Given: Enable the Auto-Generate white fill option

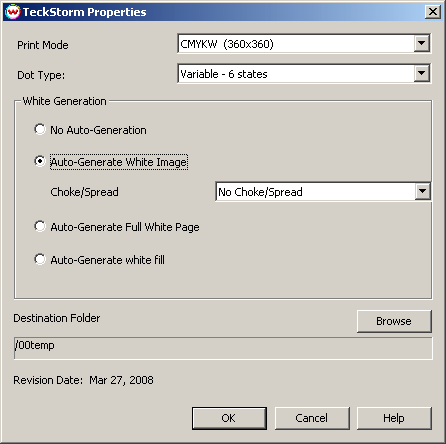Looking at the screenshot, I should (40, 259).
